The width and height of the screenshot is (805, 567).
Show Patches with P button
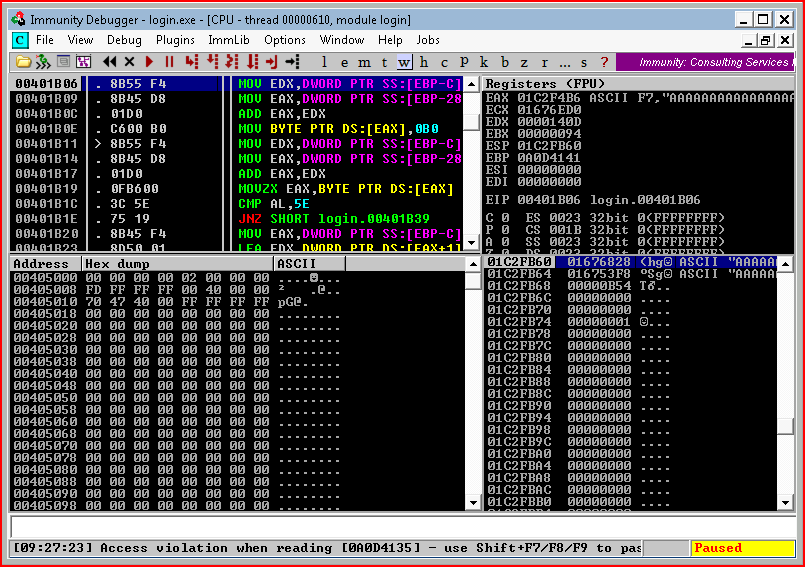pyautogui.click(x=464, y=62)
